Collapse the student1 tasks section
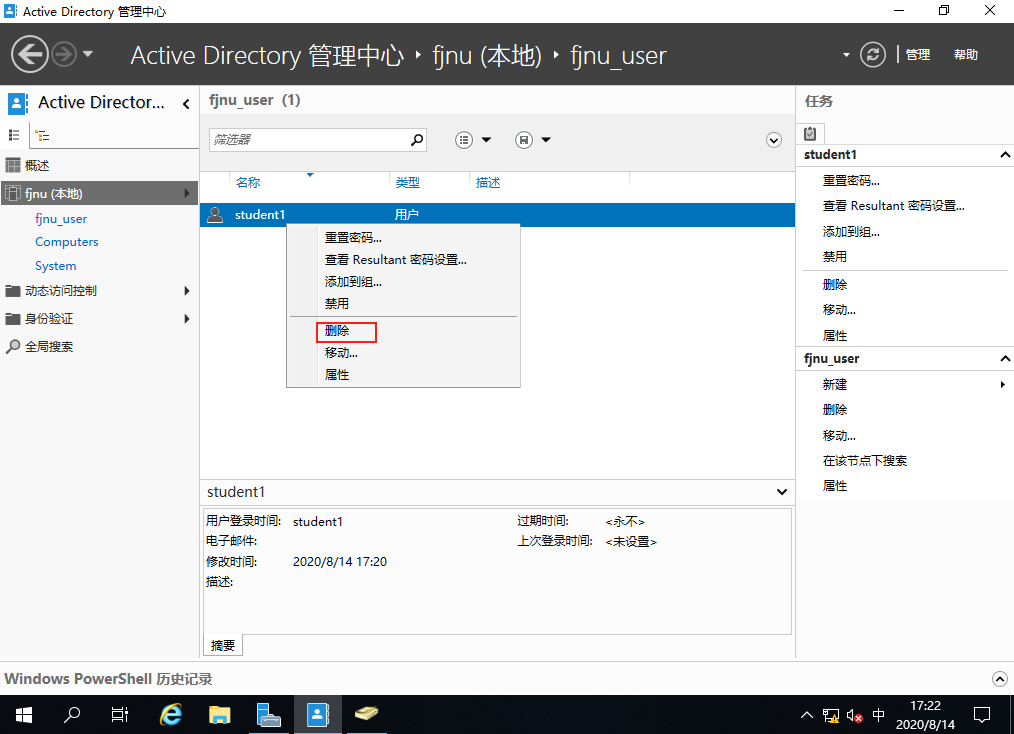The height and width of the screenshot is (734, 1014). [x=1004, y=155]
